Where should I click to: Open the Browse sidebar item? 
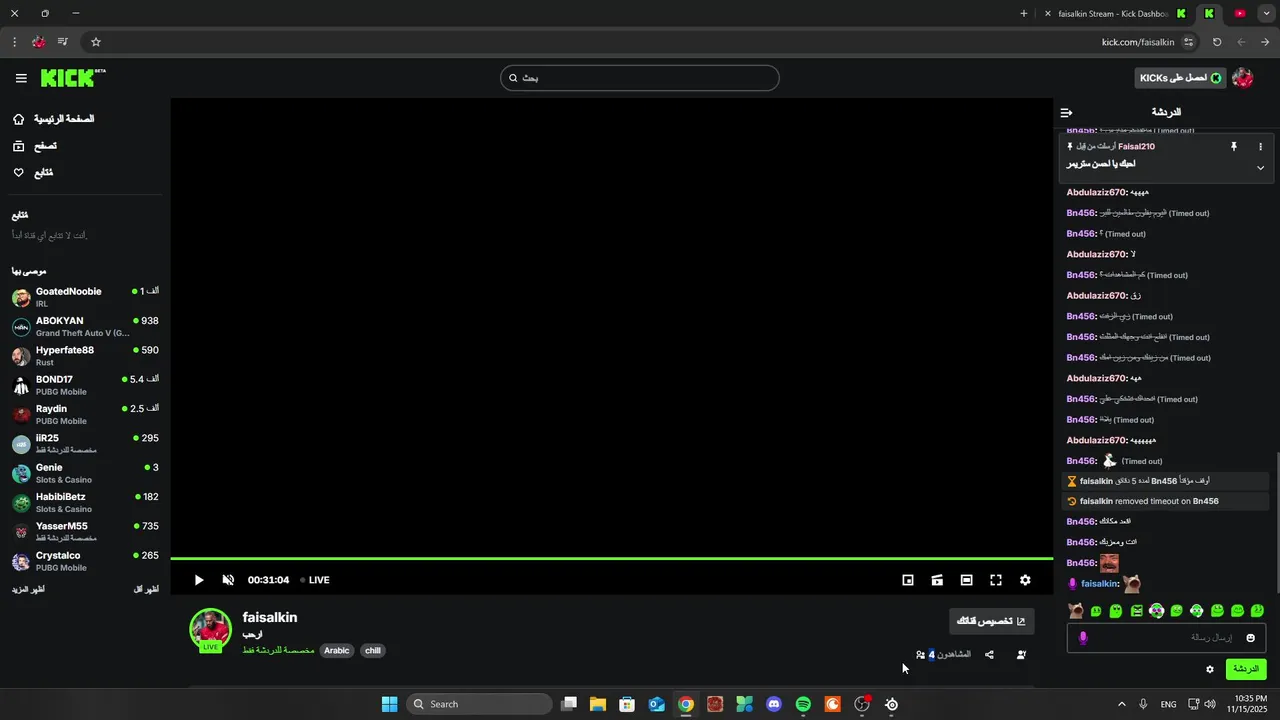tap(35, 146)
